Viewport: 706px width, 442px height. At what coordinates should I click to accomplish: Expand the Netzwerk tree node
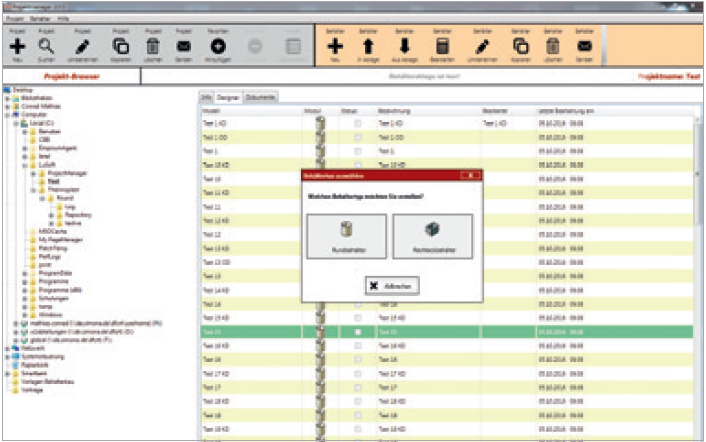[x=7, y=347]
